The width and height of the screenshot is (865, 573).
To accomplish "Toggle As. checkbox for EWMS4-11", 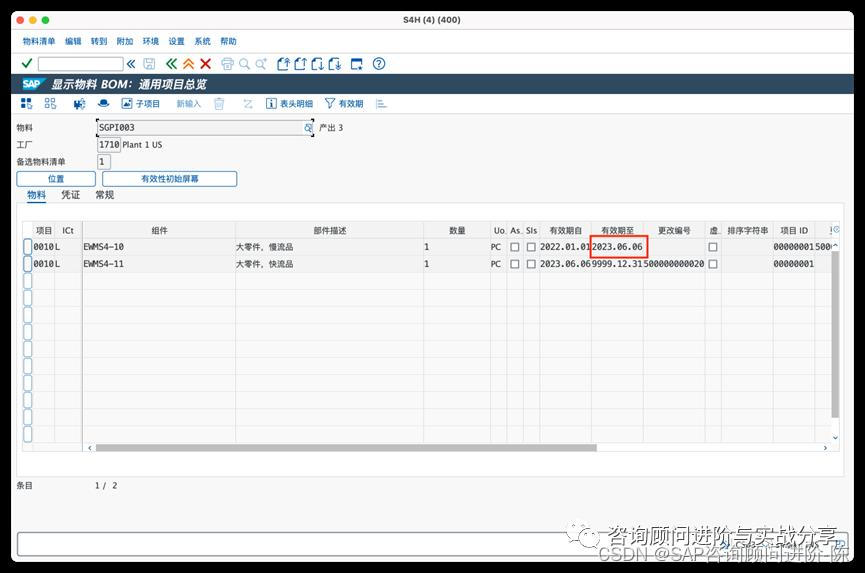I will (515, 264).
